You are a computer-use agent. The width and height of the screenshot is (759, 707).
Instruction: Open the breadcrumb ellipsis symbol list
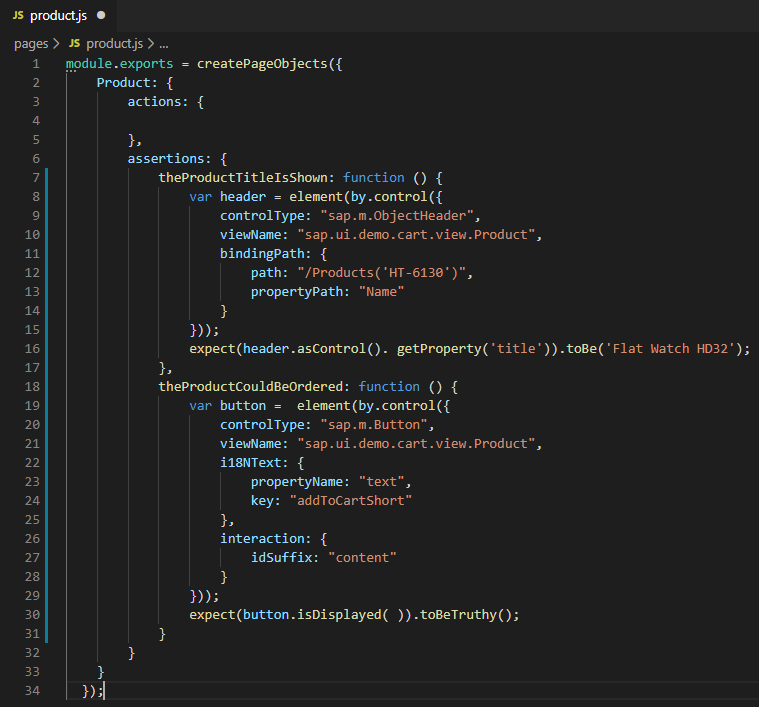(x=164, y=45)
